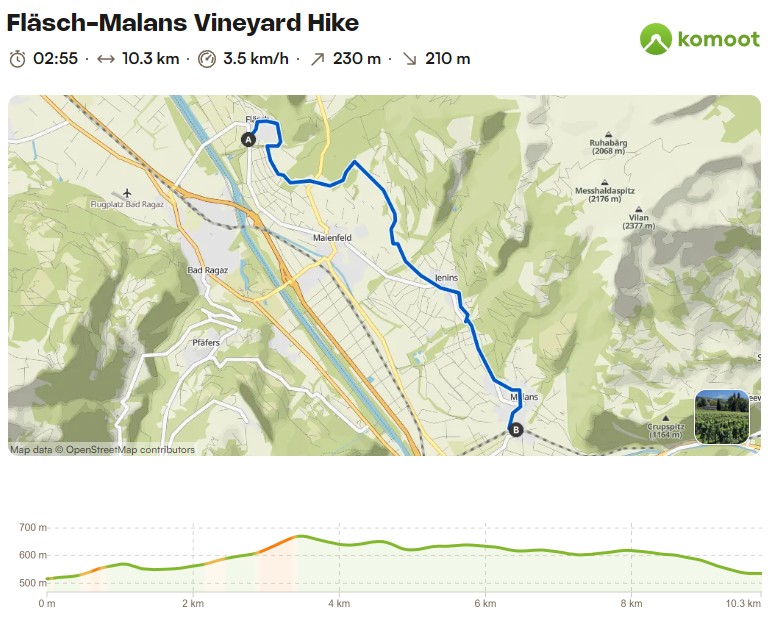Select start point marker A

click(x=249, y=140)
